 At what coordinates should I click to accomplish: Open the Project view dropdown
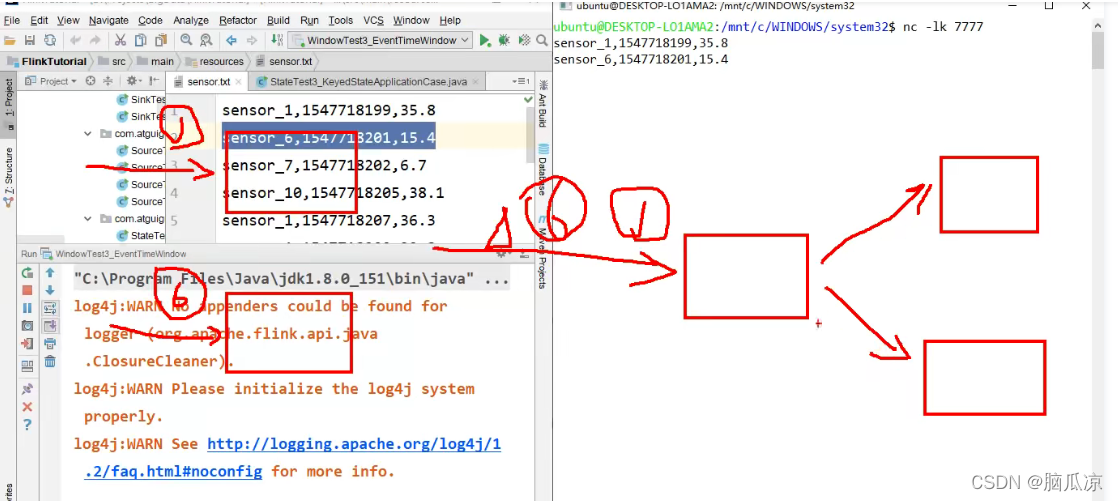(53, 81)
